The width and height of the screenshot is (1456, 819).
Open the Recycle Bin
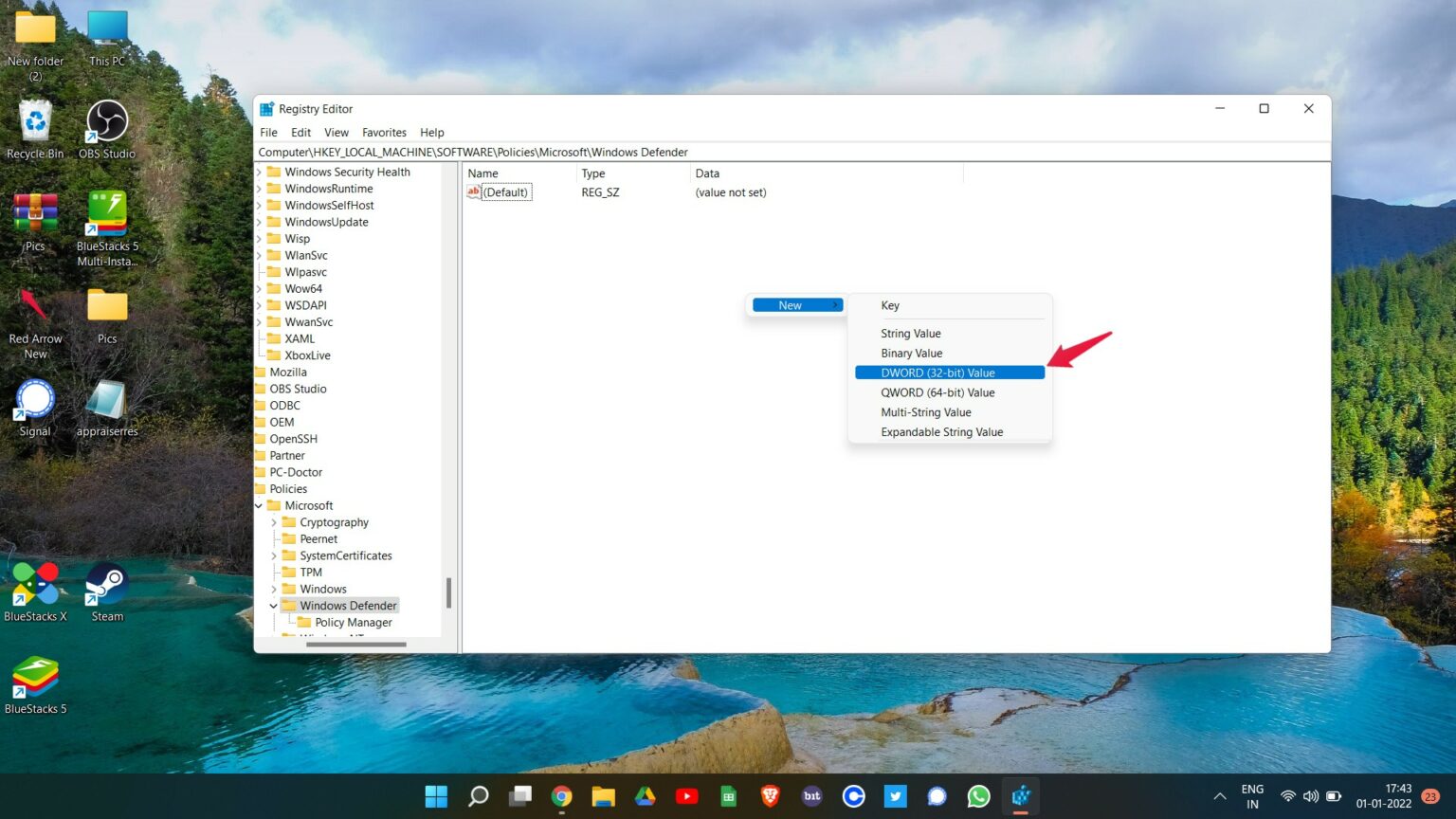tap(35, 118)
